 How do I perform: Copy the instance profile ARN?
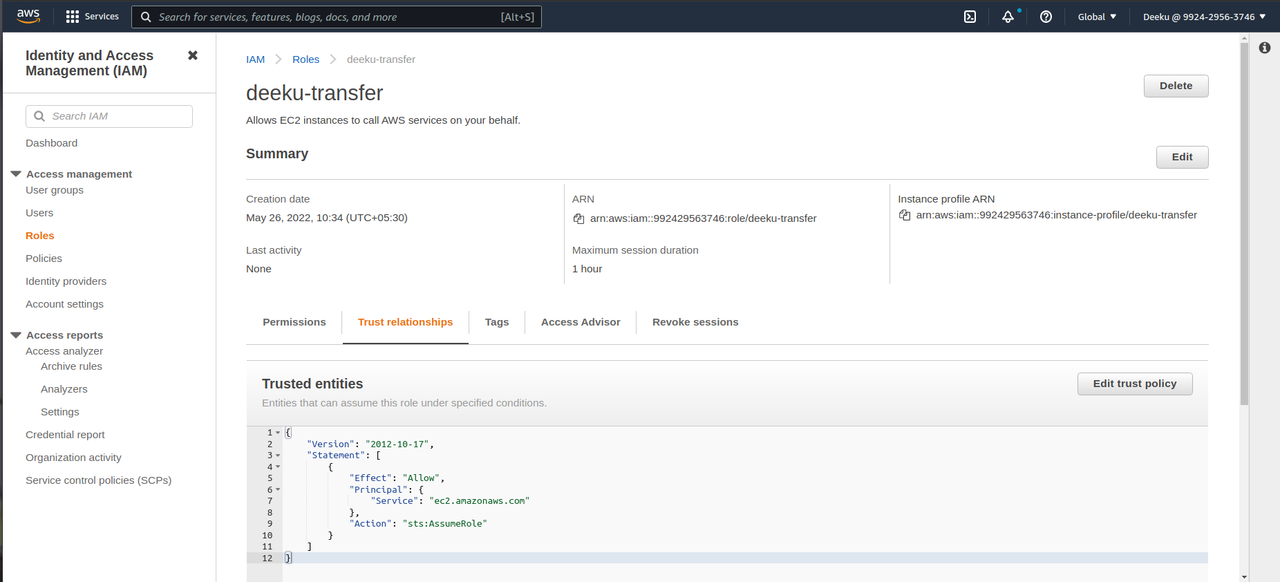(904, 215)
